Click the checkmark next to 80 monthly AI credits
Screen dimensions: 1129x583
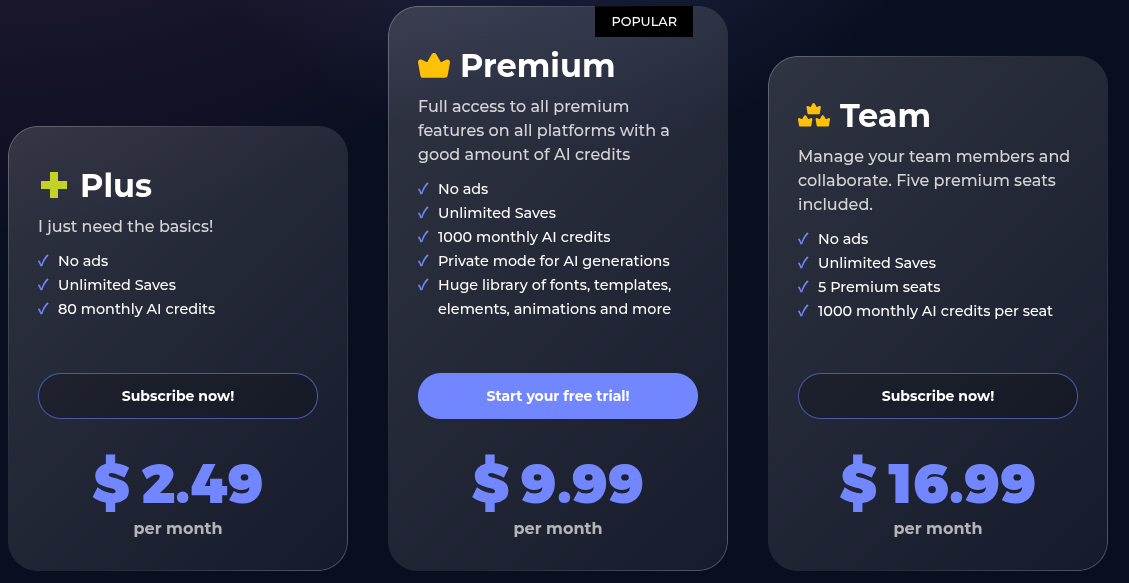41,308
